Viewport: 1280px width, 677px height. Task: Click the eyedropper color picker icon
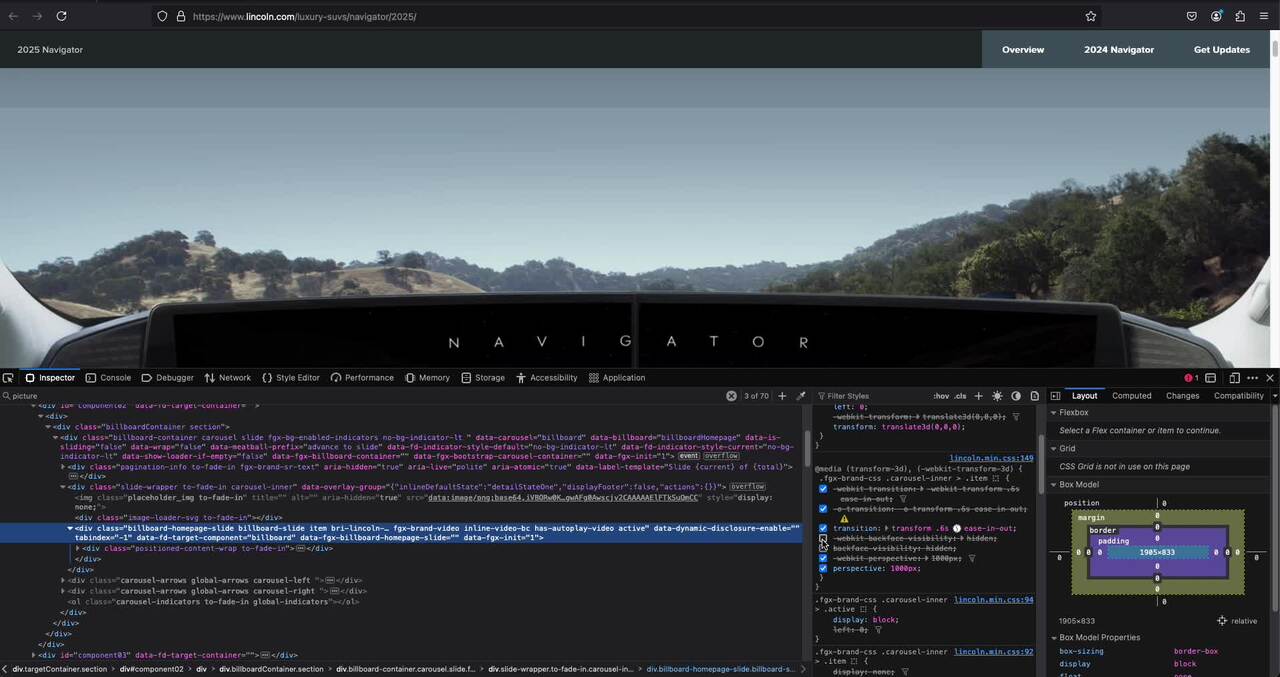(x=800, y=396)
